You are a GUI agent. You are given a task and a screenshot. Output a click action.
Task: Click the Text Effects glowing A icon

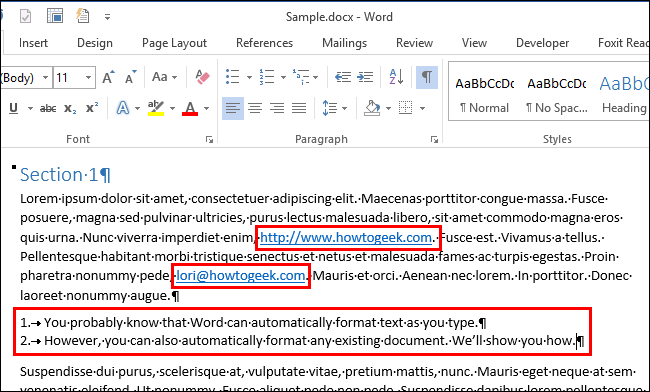click(122, 108)
